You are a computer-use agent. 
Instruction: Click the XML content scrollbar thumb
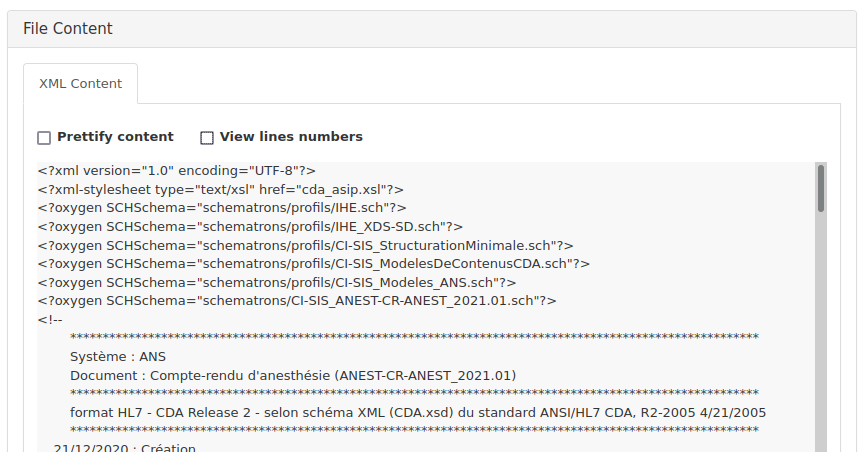pyautogui.click(x=821, y=188)
